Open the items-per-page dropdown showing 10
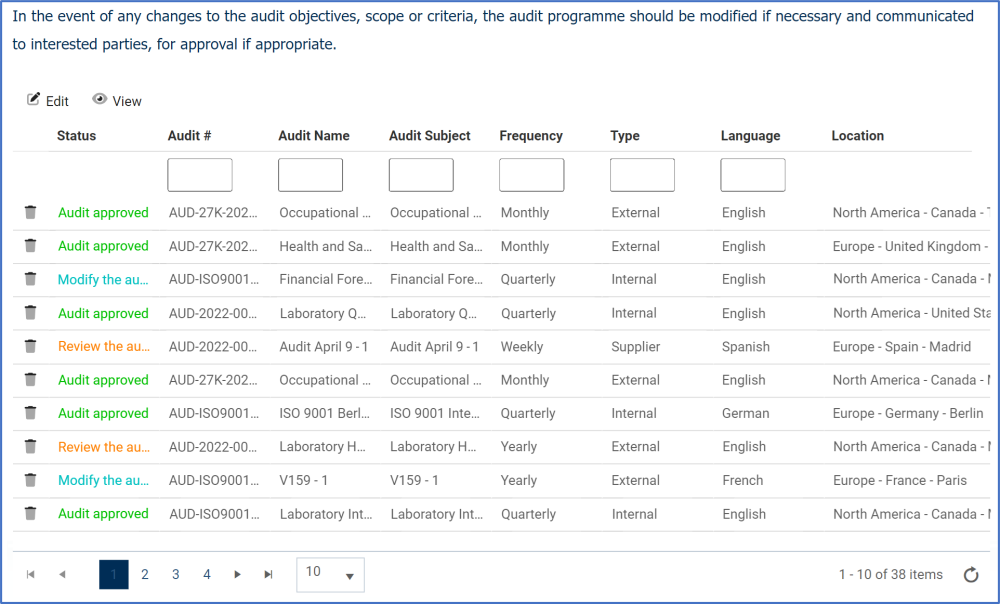This screenshot has height=604, width=1000. point(330,574)
